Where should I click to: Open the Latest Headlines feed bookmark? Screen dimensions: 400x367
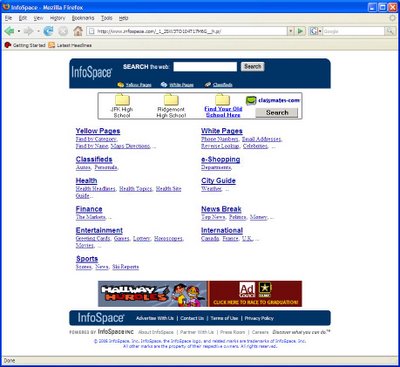tap(70, 45)
